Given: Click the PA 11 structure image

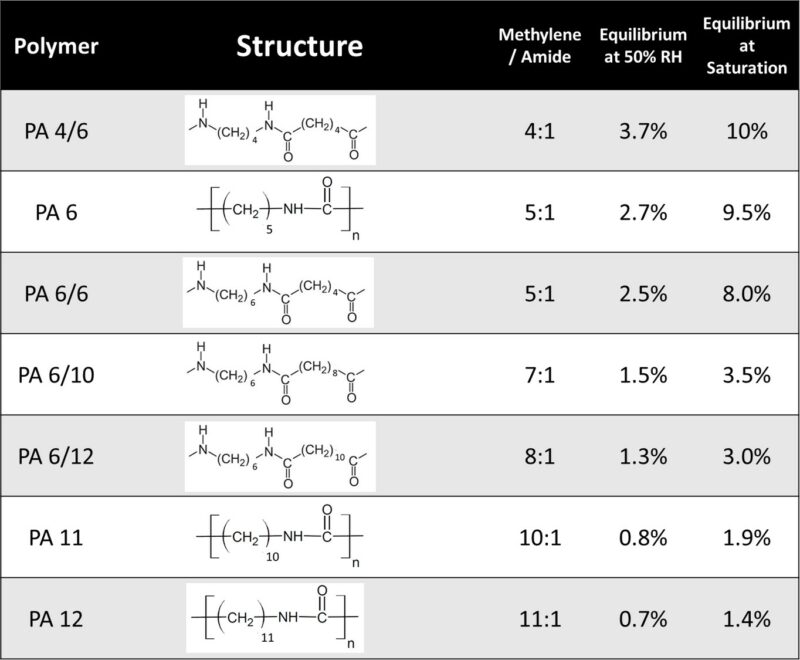Looking at the screenshot, I should (279, 539).
